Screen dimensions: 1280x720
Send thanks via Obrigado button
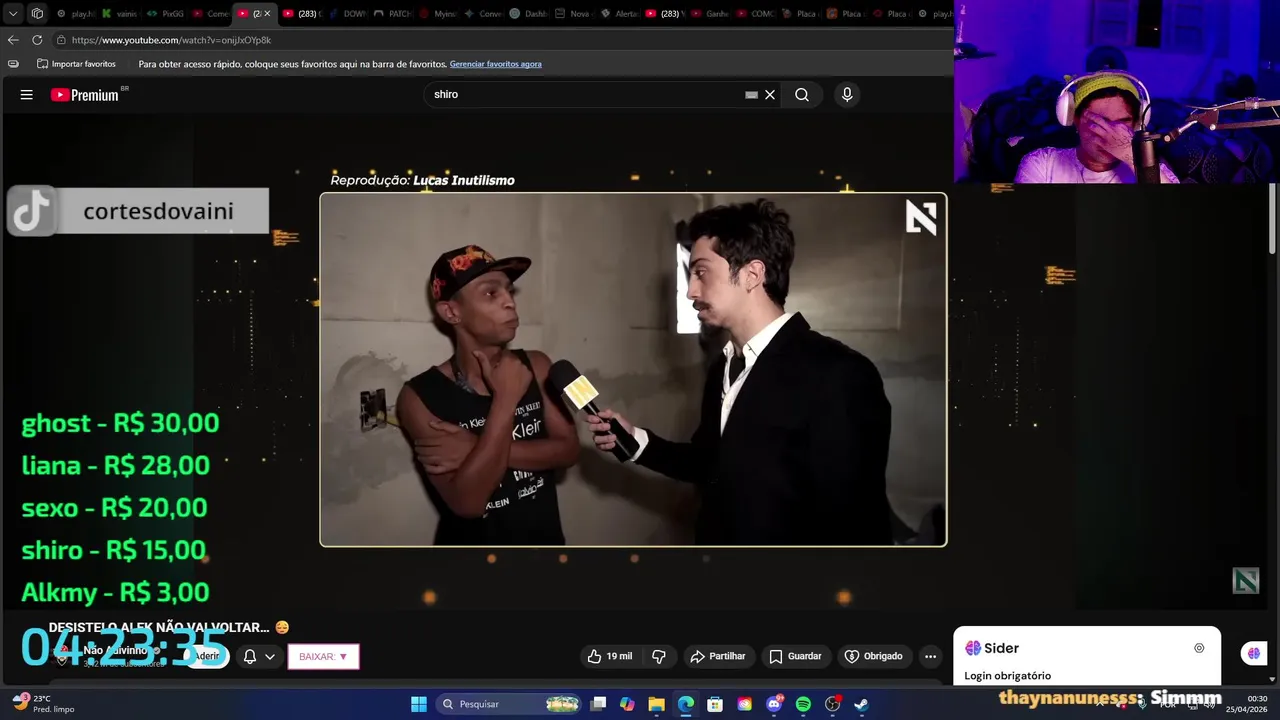[873, 656]
